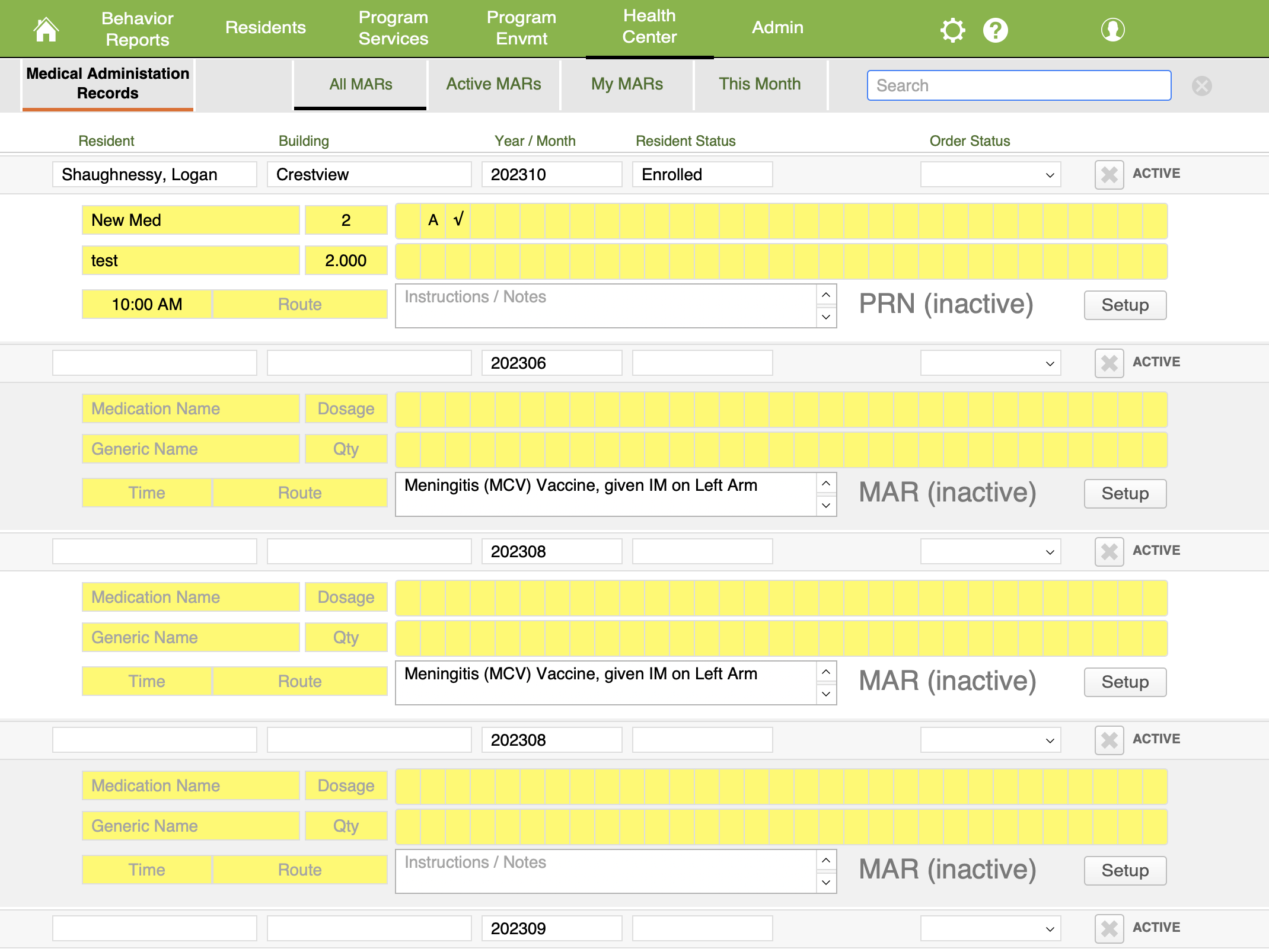Go to the Home icon
1269x952 pixels.
tap(46, 29)
